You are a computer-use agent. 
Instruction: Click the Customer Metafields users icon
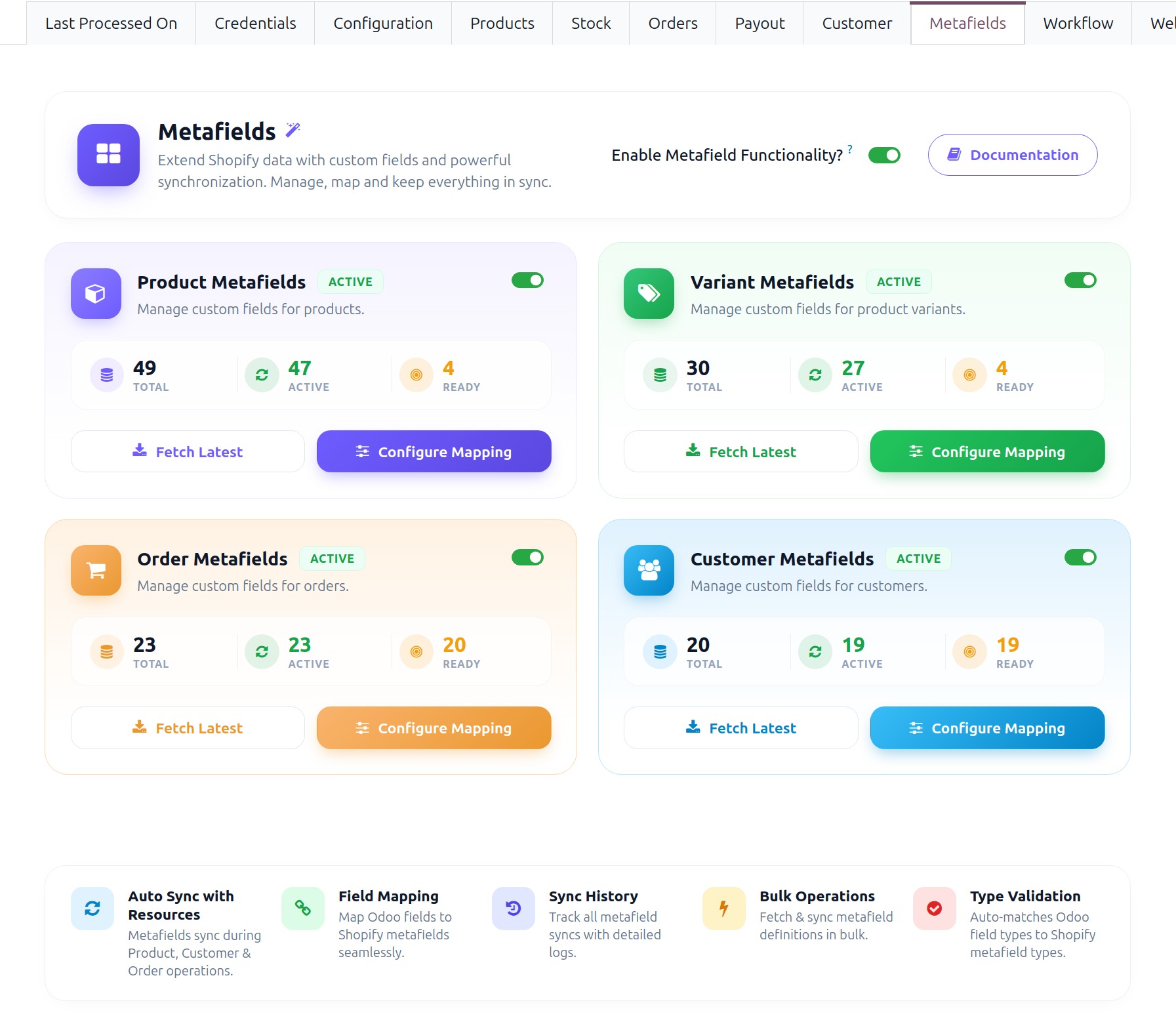point(649,570)
